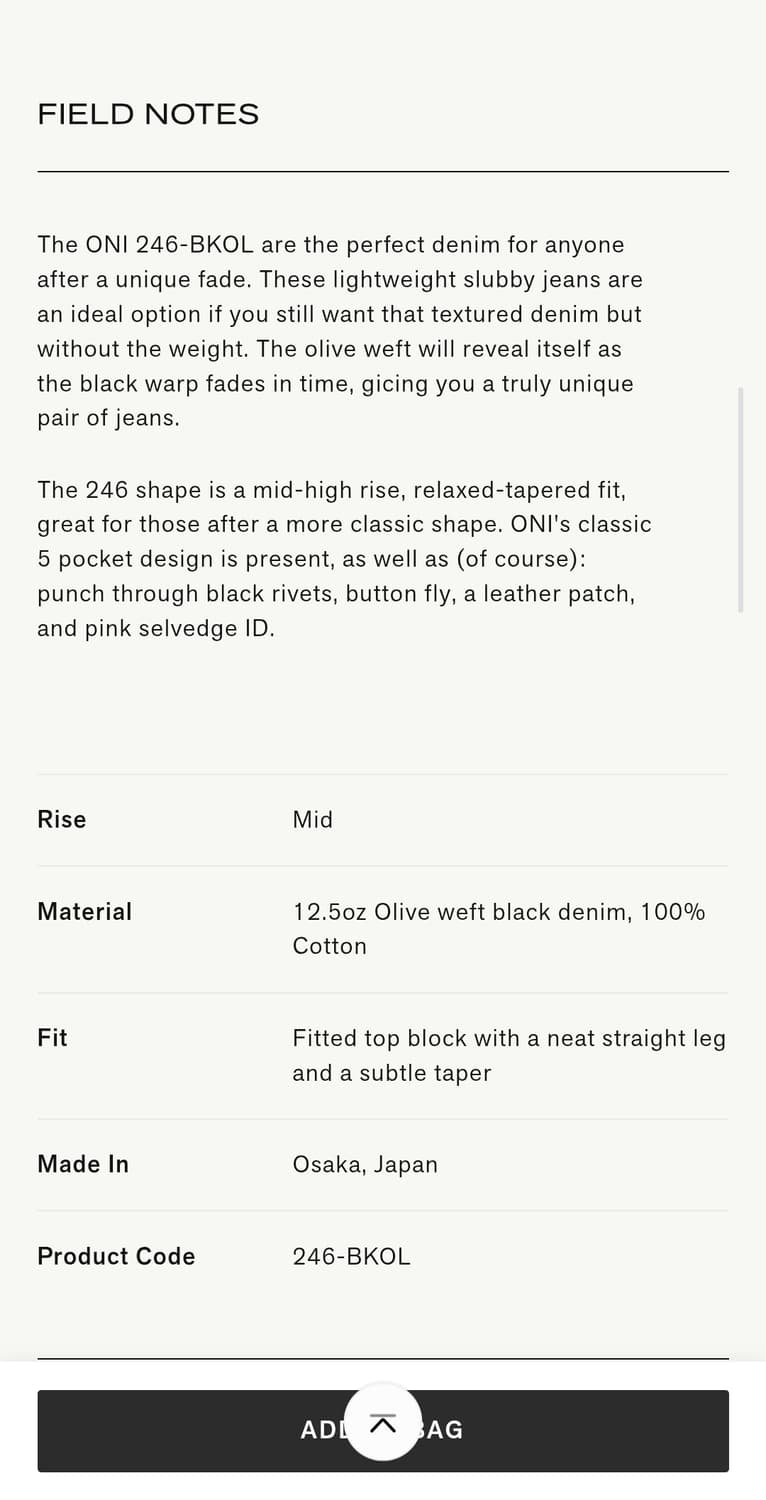This screenshot has width=766, height=1500.
Task: Click the Made In Osaka, Japan entry
Action: pyautogui.click(x=383, y=1164)
